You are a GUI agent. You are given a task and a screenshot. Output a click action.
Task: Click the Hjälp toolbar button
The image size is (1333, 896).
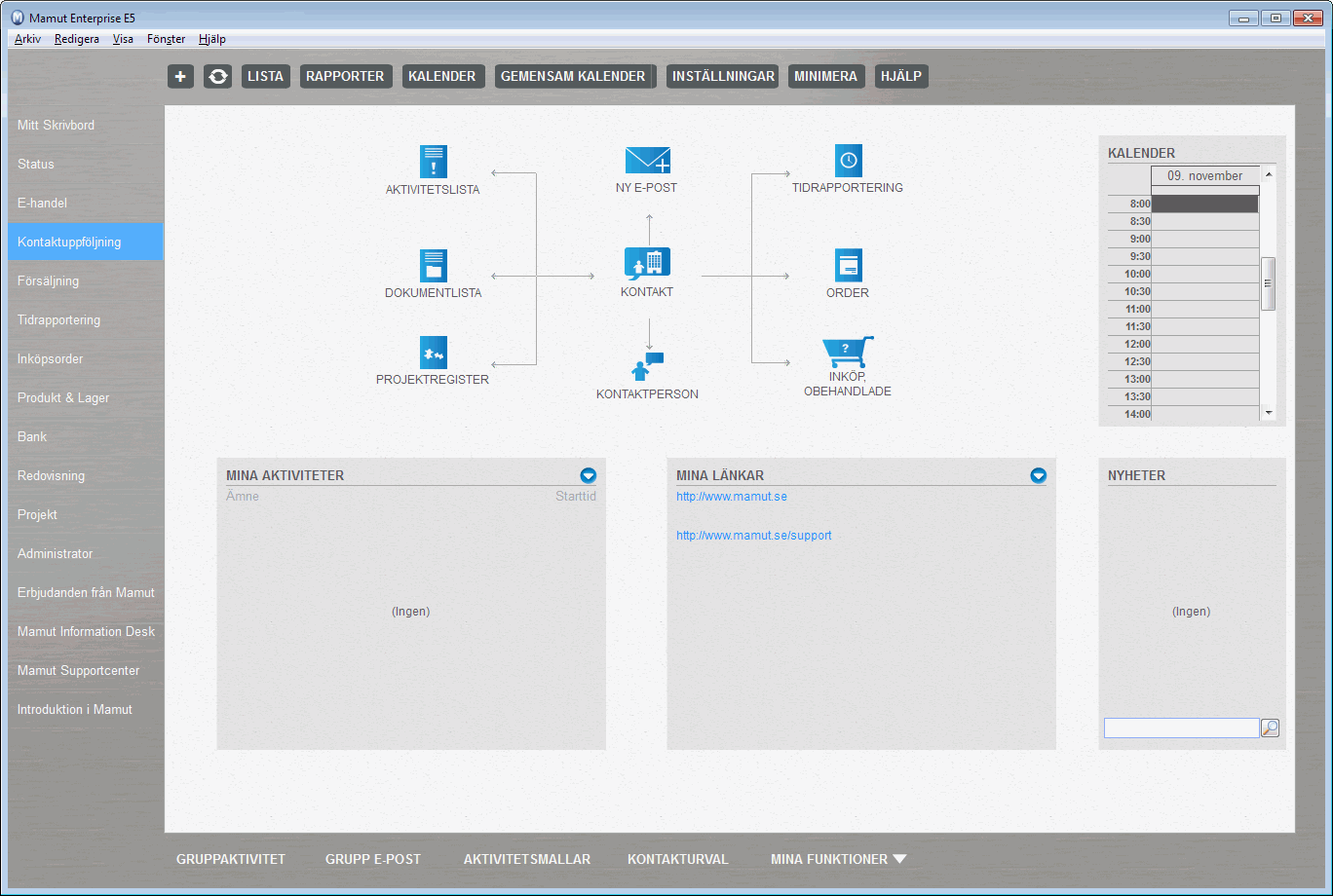(x=901, y=77)
